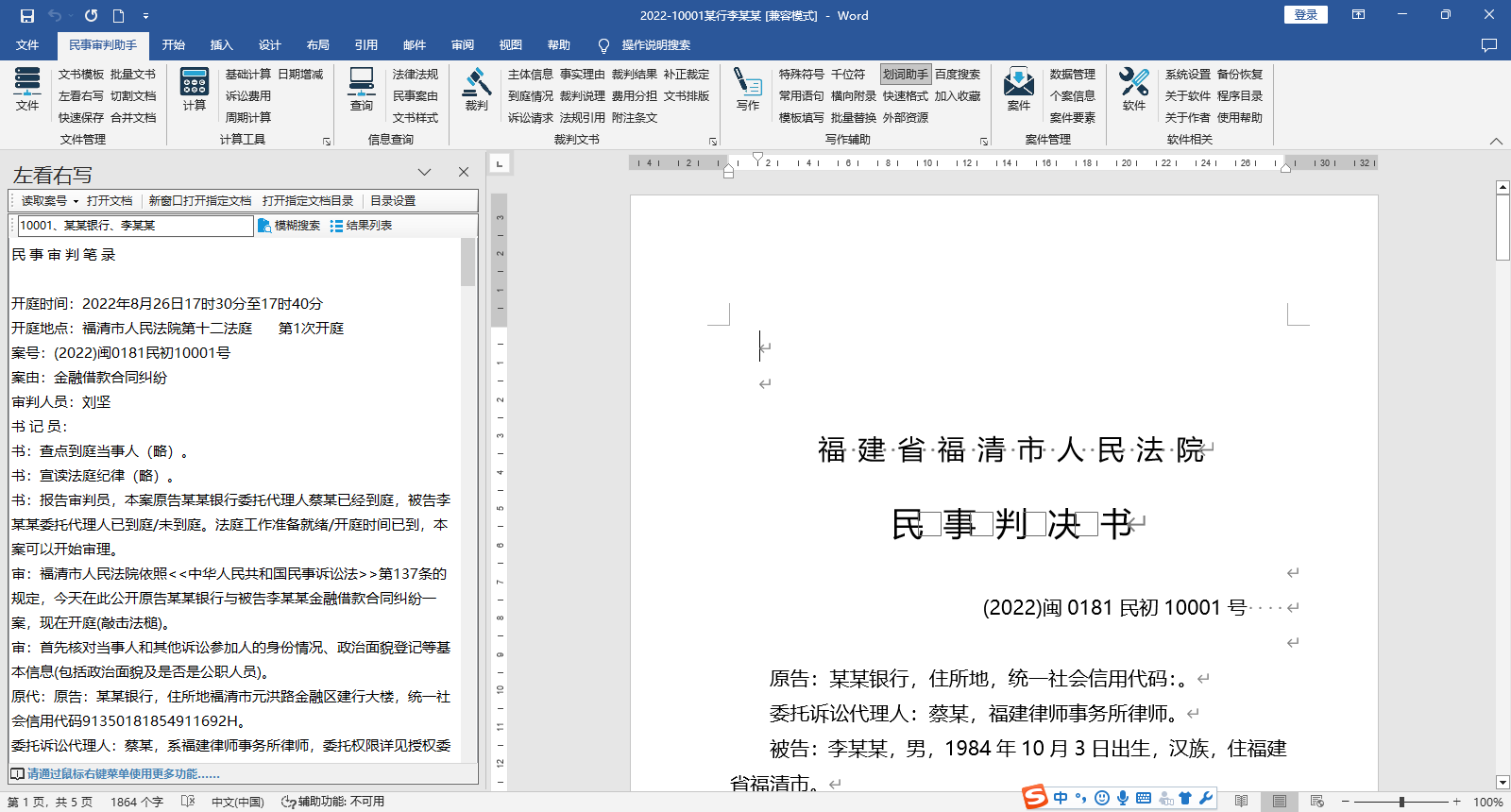Click the Sogou microphone voice icon
Image resolution: width=1511 pixels, height=812 pixels.
pos(1123,798)
